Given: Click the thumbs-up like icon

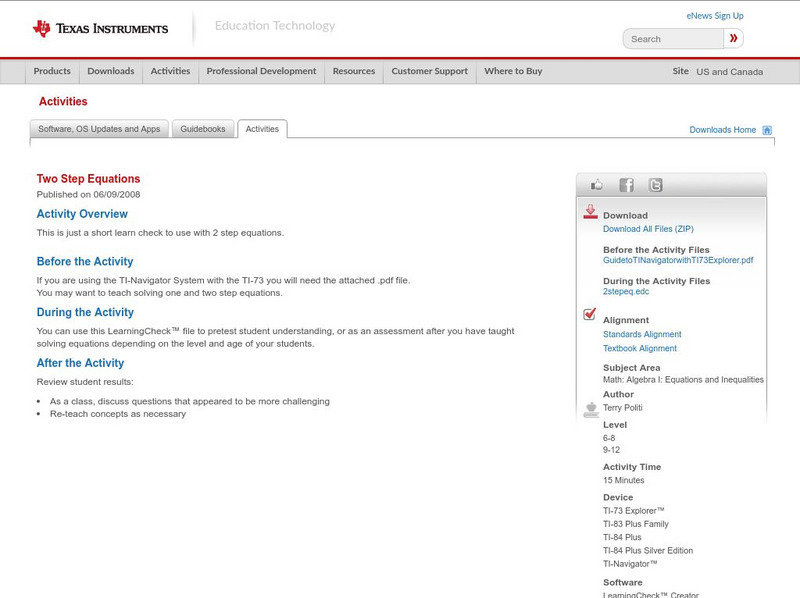Looking at the screenshot, I should click(597, 185).
